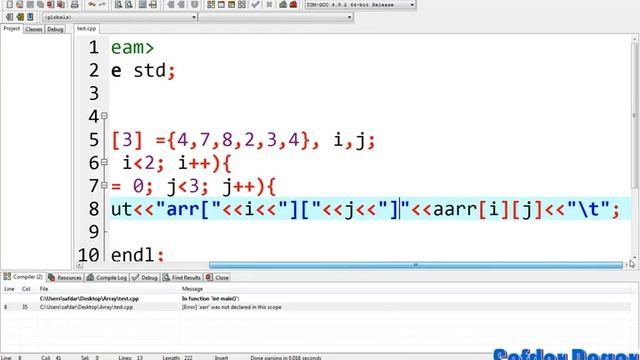Click "Done parsing" status bar message

pyautogui.click(x=286, y=358)
